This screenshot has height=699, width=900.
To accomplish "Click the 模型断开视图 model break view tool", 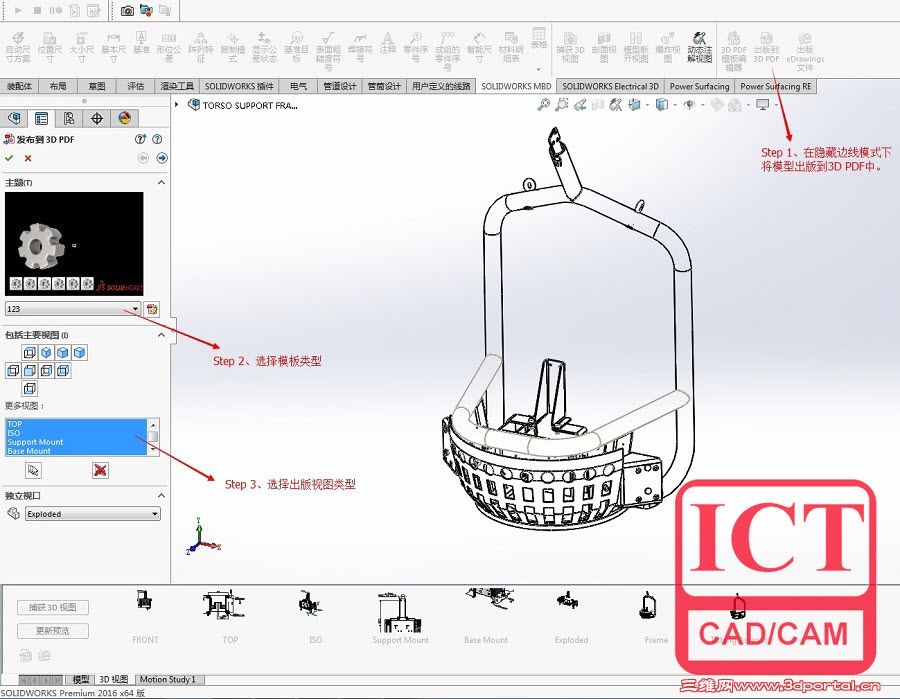I will 636,48.
